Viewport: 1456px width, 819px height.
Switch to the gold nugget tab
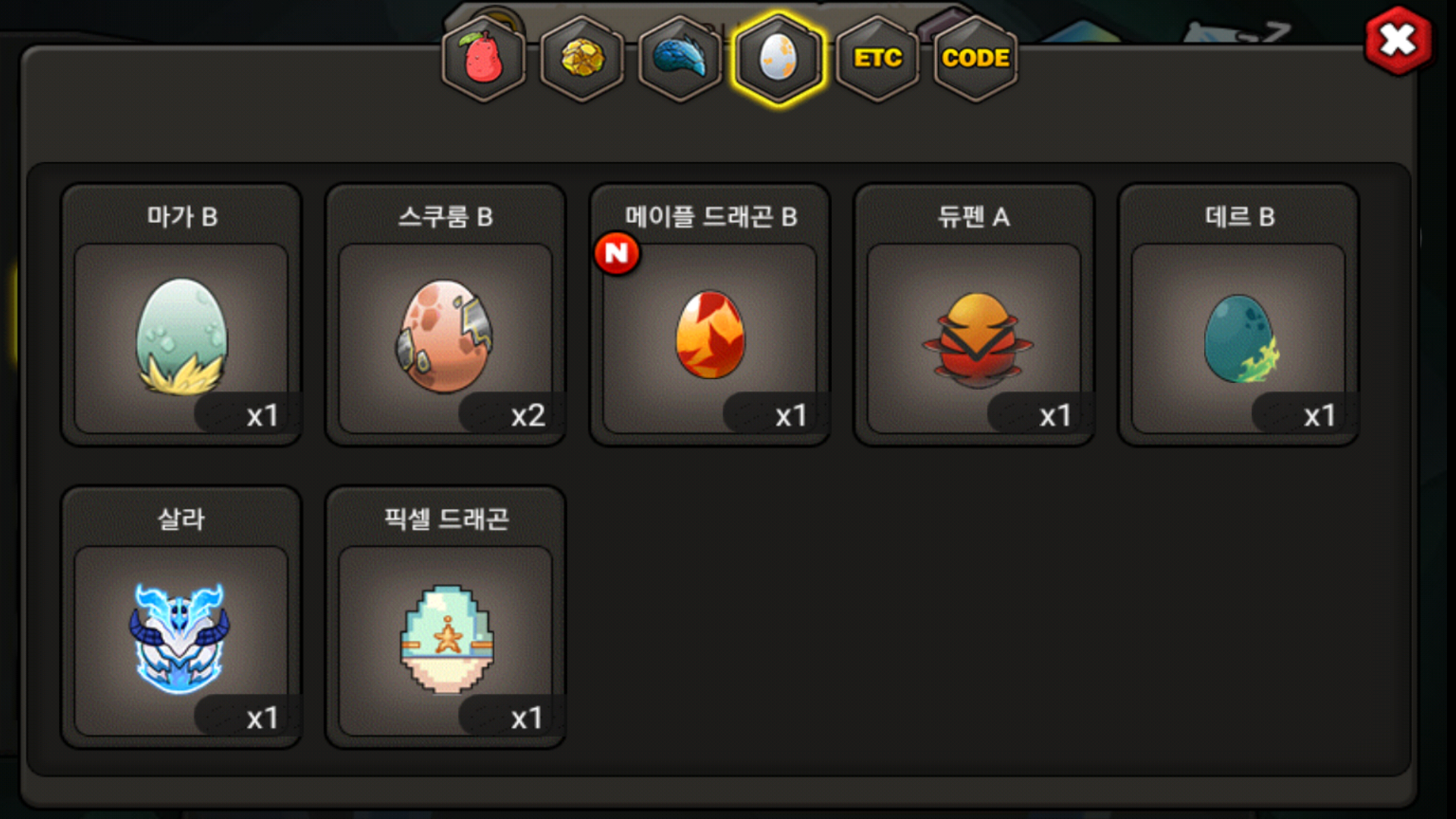[x=582, y=58]
